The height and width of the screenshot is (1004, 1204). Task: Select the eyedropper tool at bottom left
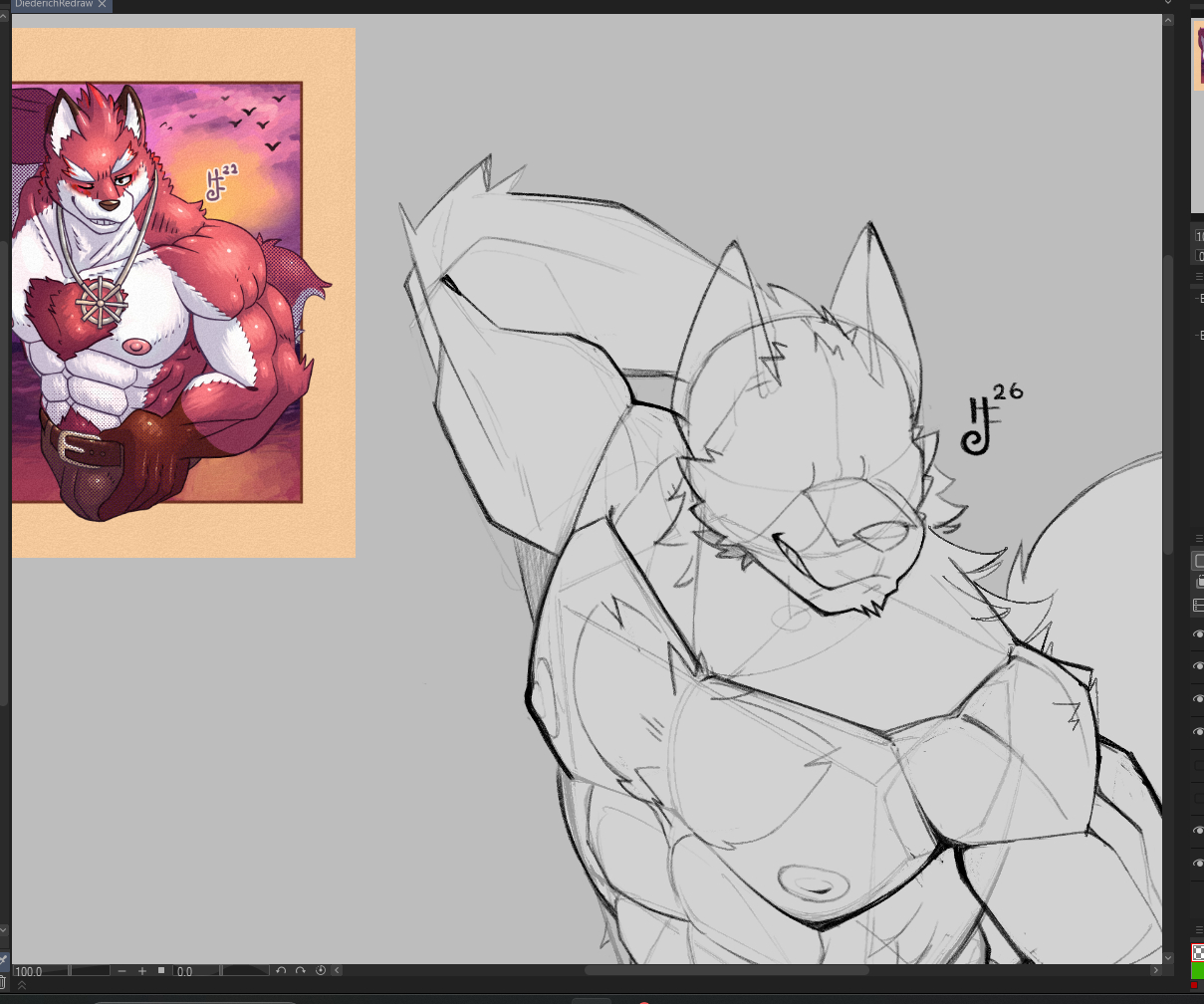pos(3,962)
